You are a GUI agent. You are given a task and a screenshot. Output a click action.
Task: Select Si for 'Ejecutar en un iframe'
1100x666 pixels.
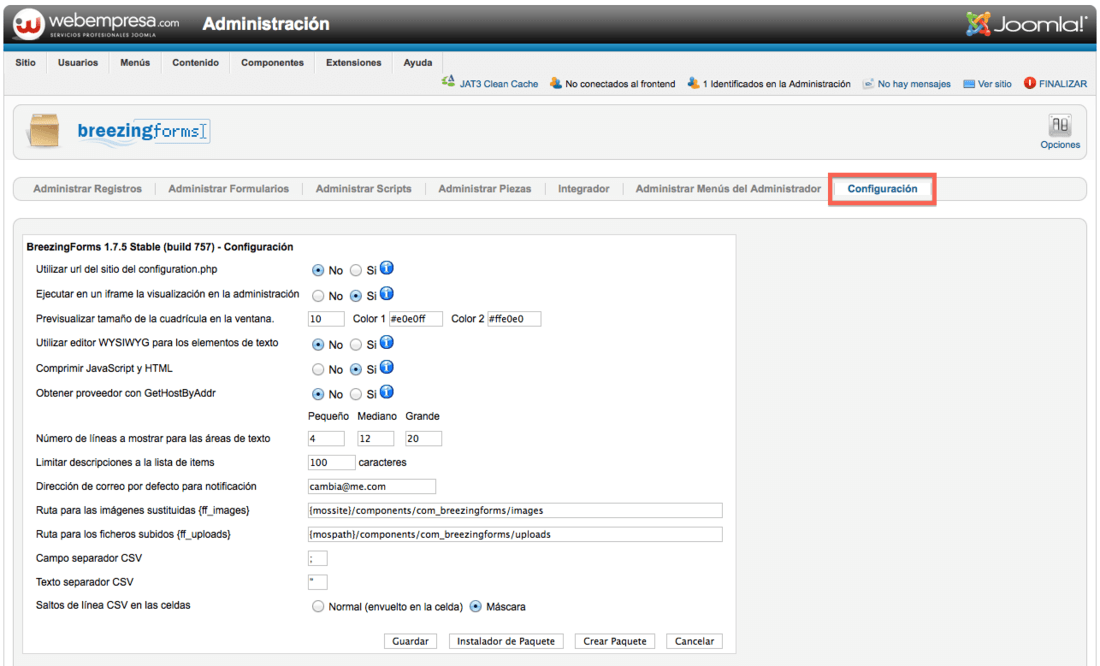pyautogui.click(x=356, y=295)
